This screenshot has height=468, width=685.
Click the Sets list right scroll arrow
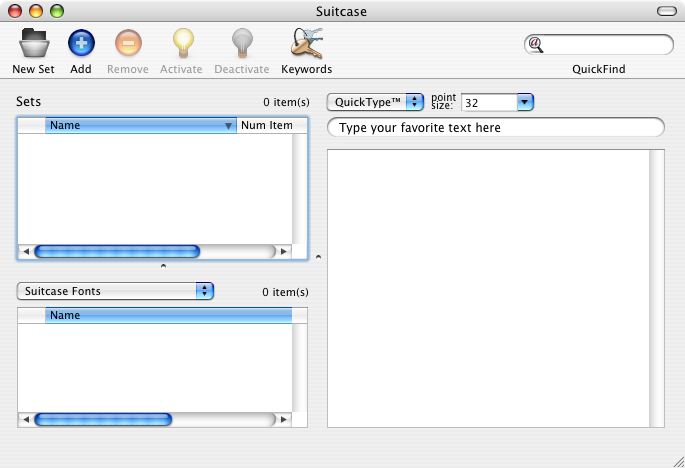tap(284, 252)
